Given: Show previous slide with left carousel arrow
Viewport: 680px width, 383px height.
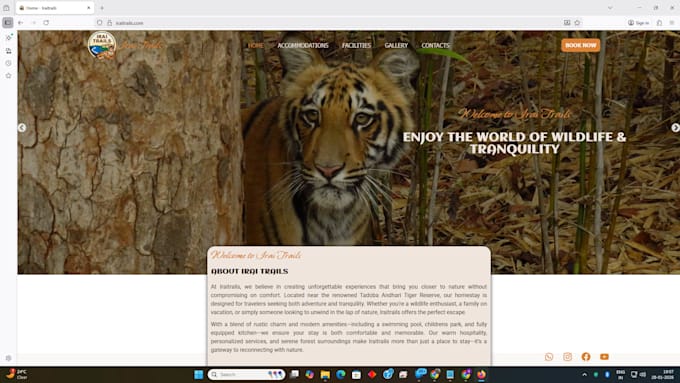Looking at the screenshot, I should 22,128.
